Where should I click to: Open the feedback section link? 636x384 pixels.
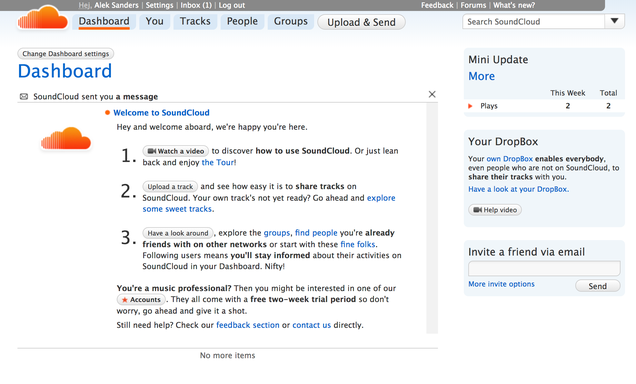tap(248, 325)
